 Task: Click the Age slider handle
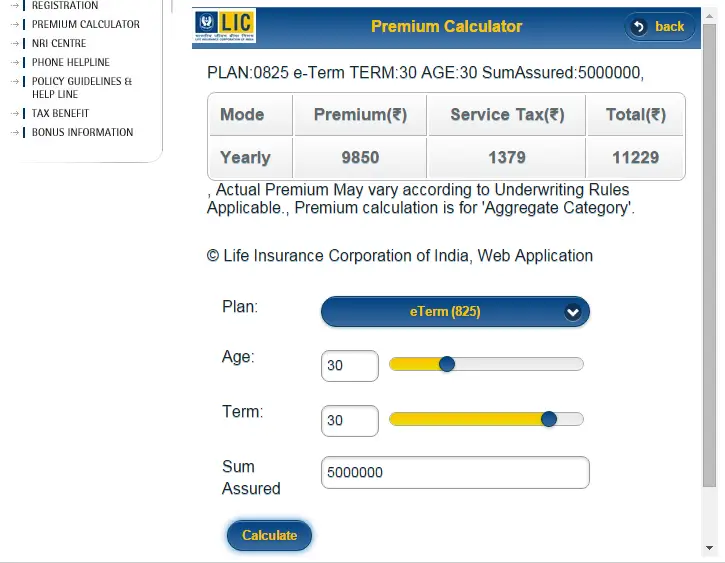pyautogui.click(x=447, y=364)
